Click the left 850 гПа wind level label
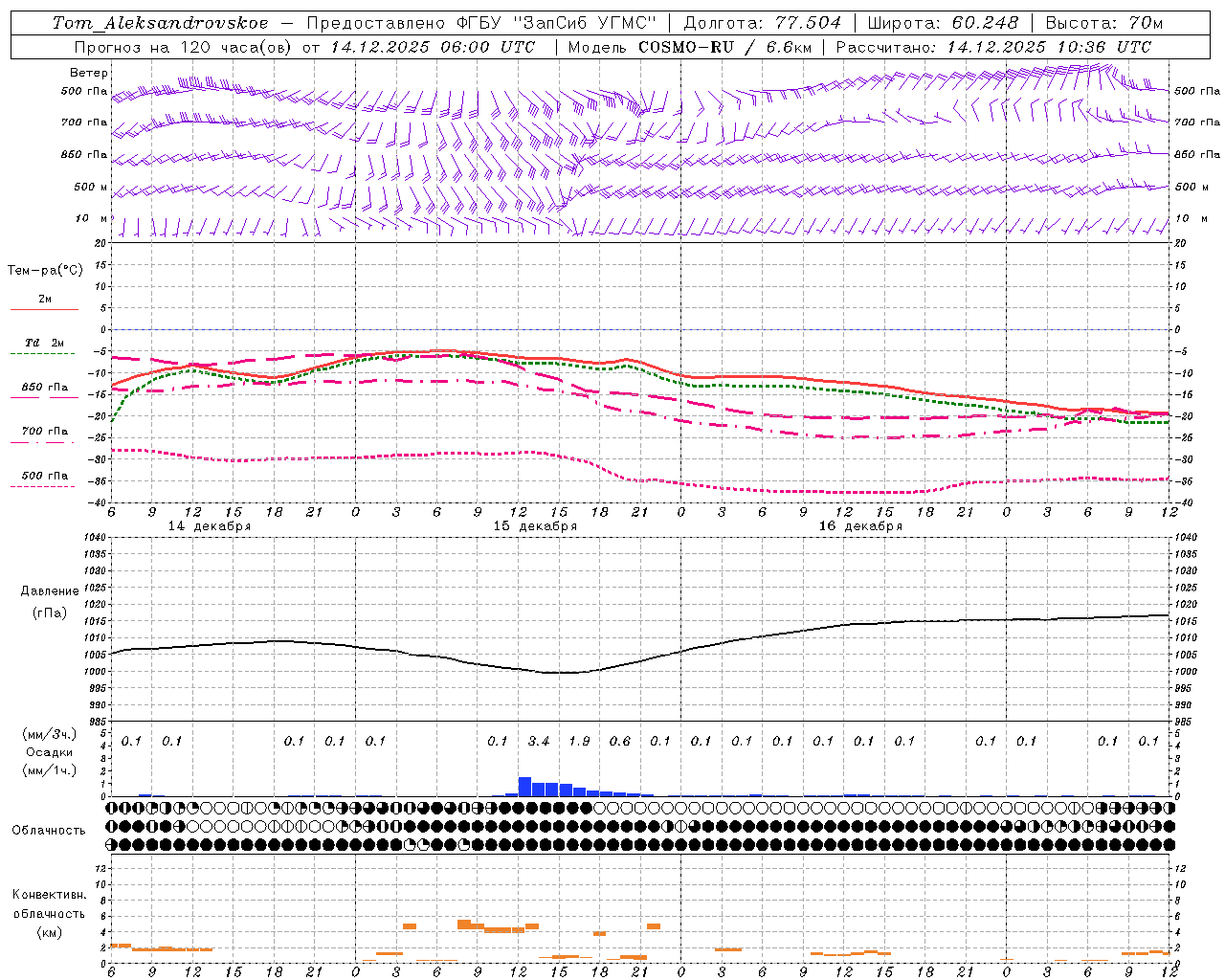1225x980 pixels. [x=84, y=154]
